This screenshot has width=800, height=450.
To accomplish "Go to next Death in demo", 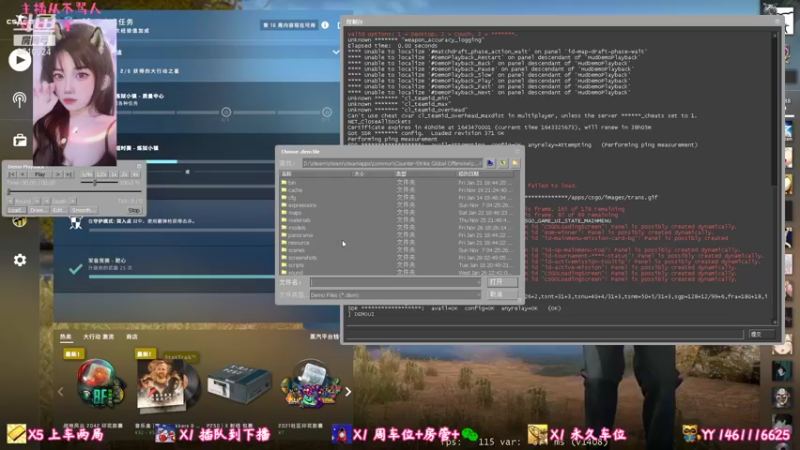I will tap(72, 201).
